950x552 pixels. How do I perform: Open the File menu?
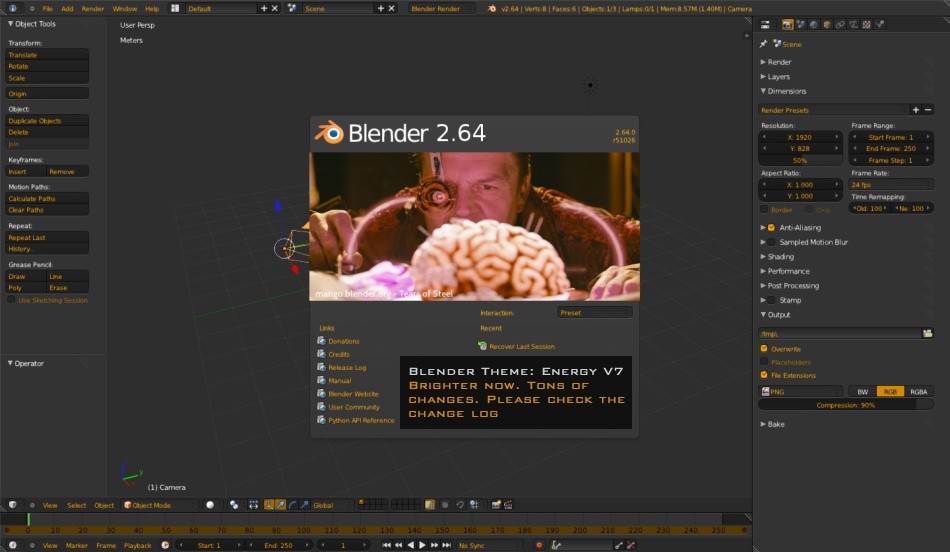(47, 8)
